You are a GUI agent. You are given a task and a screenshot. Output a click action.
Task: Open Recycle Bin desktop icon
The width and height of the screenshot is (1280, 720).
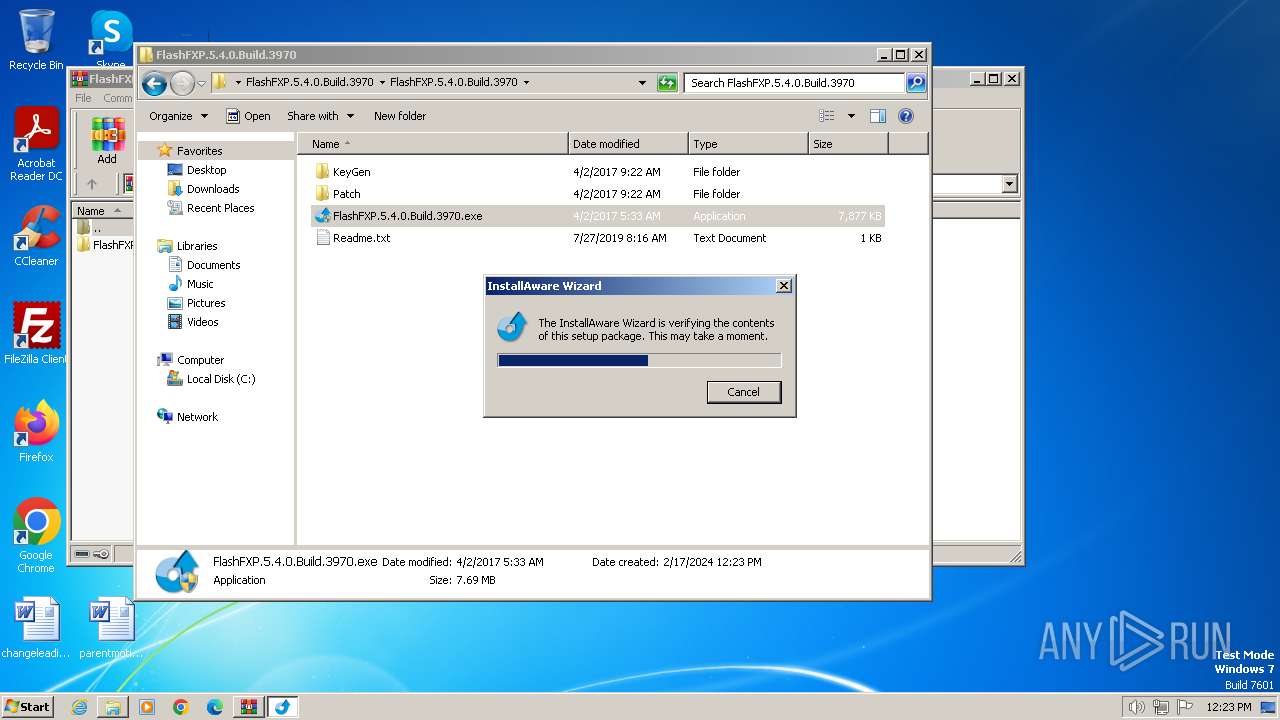[36, 40]
